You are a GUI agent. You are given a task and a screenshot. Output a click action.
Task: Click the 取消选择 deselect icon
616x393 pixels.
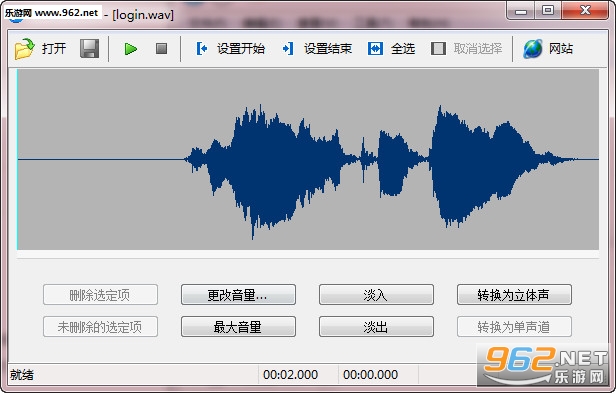coord(438,49)
